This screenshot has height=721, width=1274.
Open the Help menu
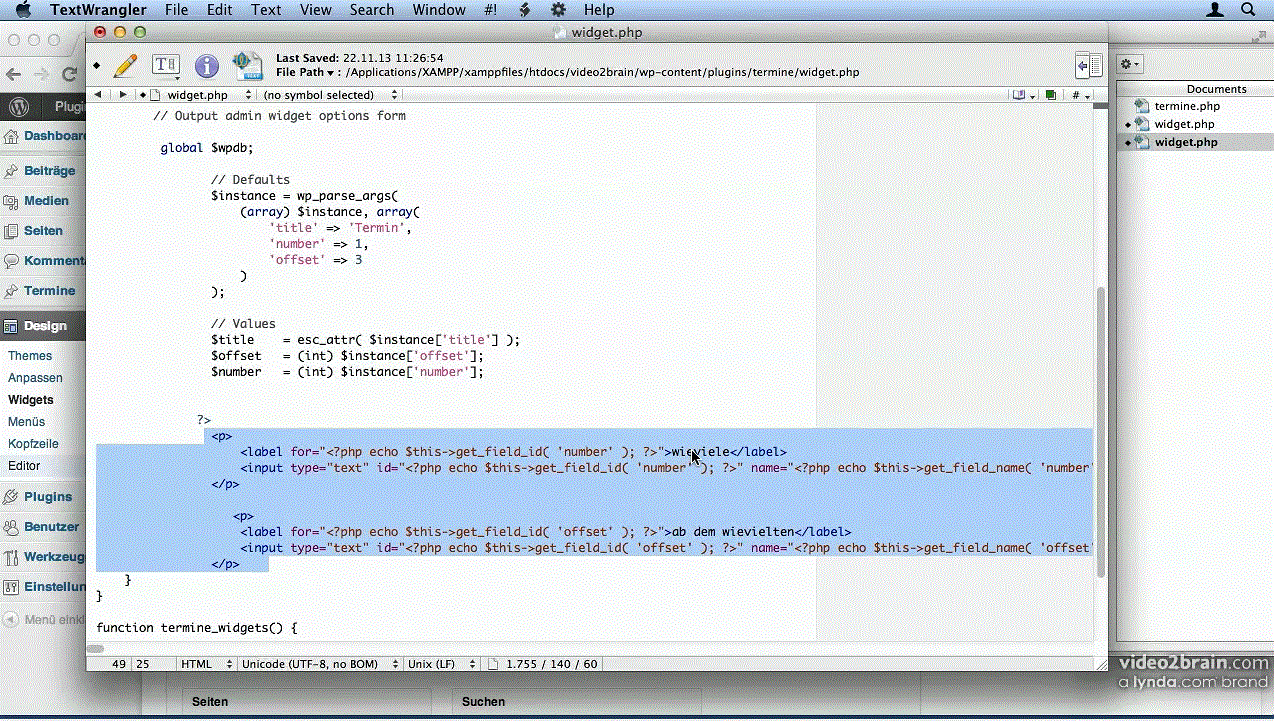click(599, 10)
